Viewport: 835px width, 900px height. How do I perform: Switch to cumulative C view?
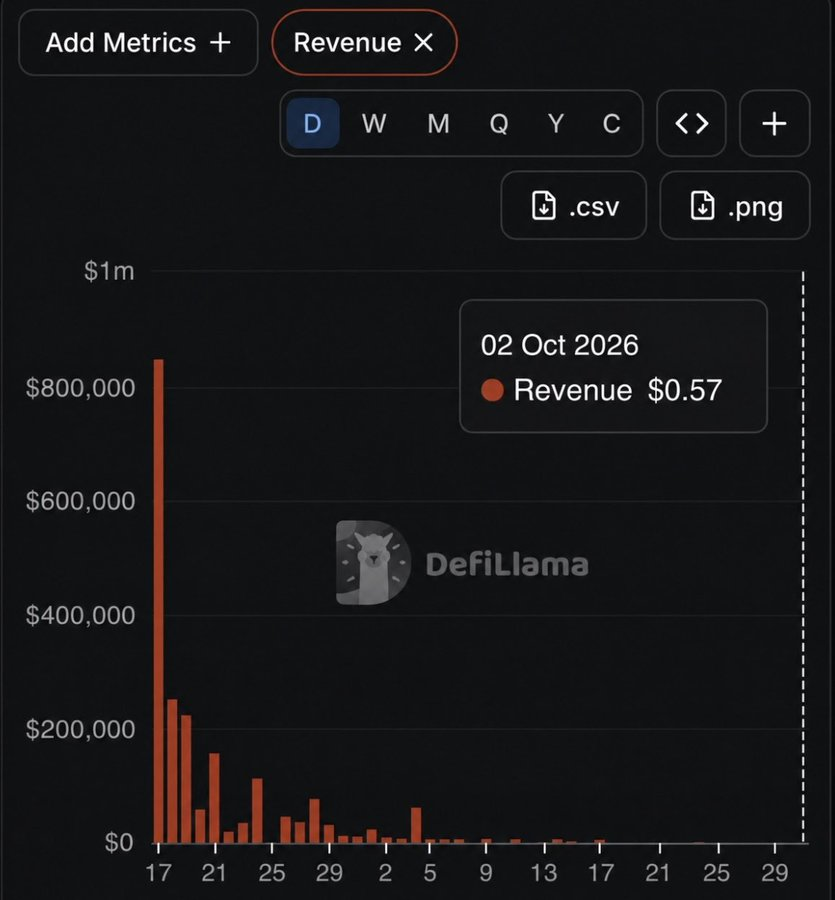pyautogui.click(x=611, y=123)
